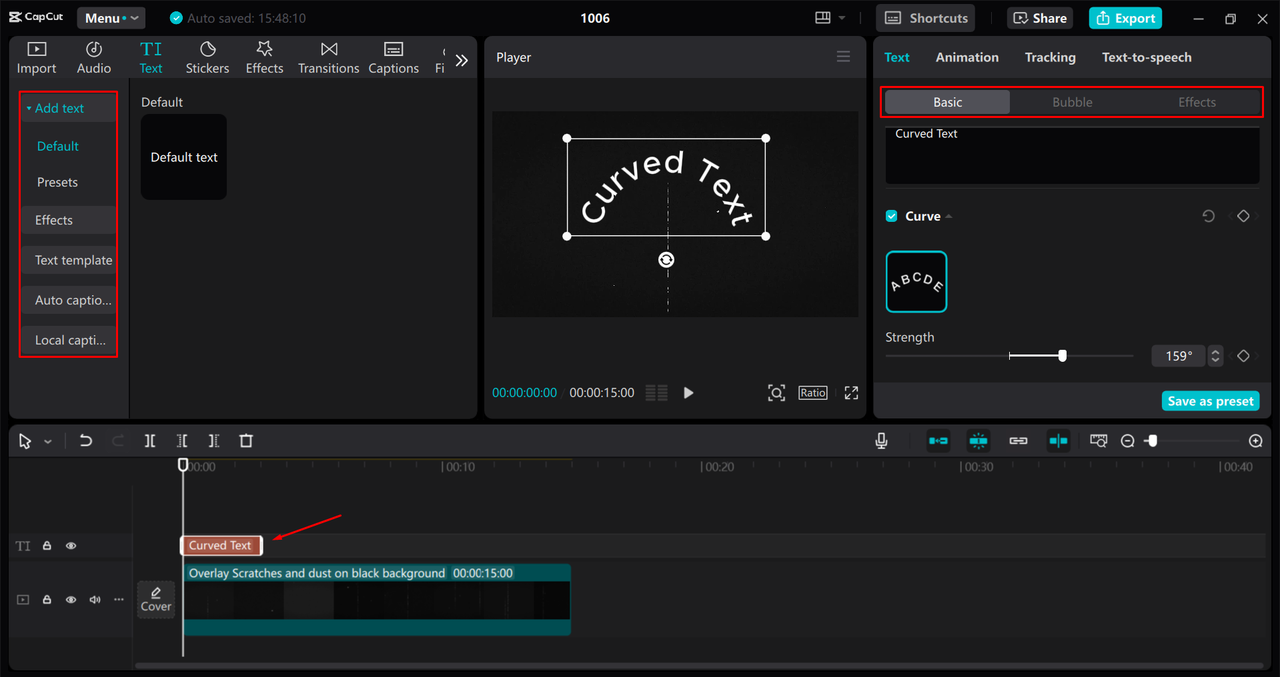Click Save as preset
1280x677 pixels.
(1210, 401)
